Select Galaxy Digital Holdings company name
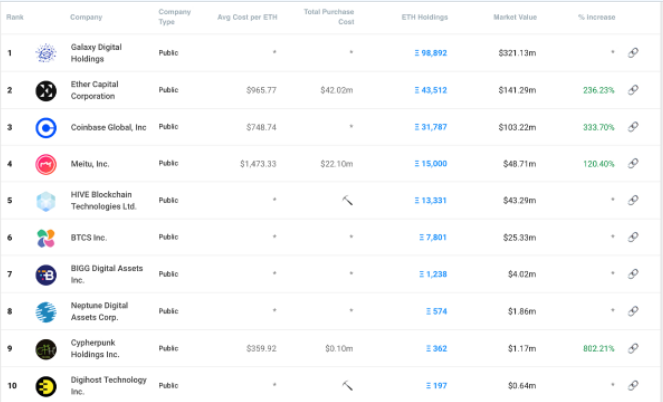This screenshot has width=663, height=402. coord(96,53)
